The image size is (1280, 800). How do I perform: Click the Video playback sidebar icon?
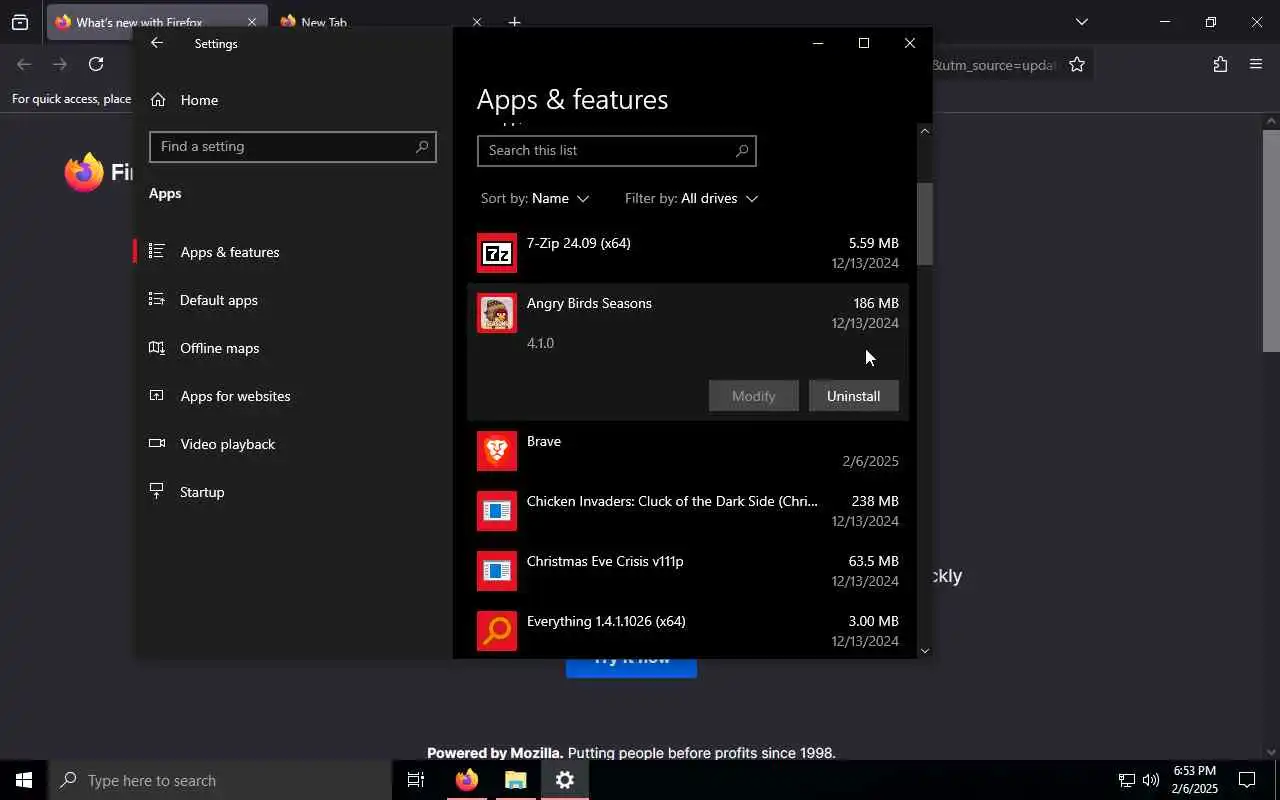[157, 444]
